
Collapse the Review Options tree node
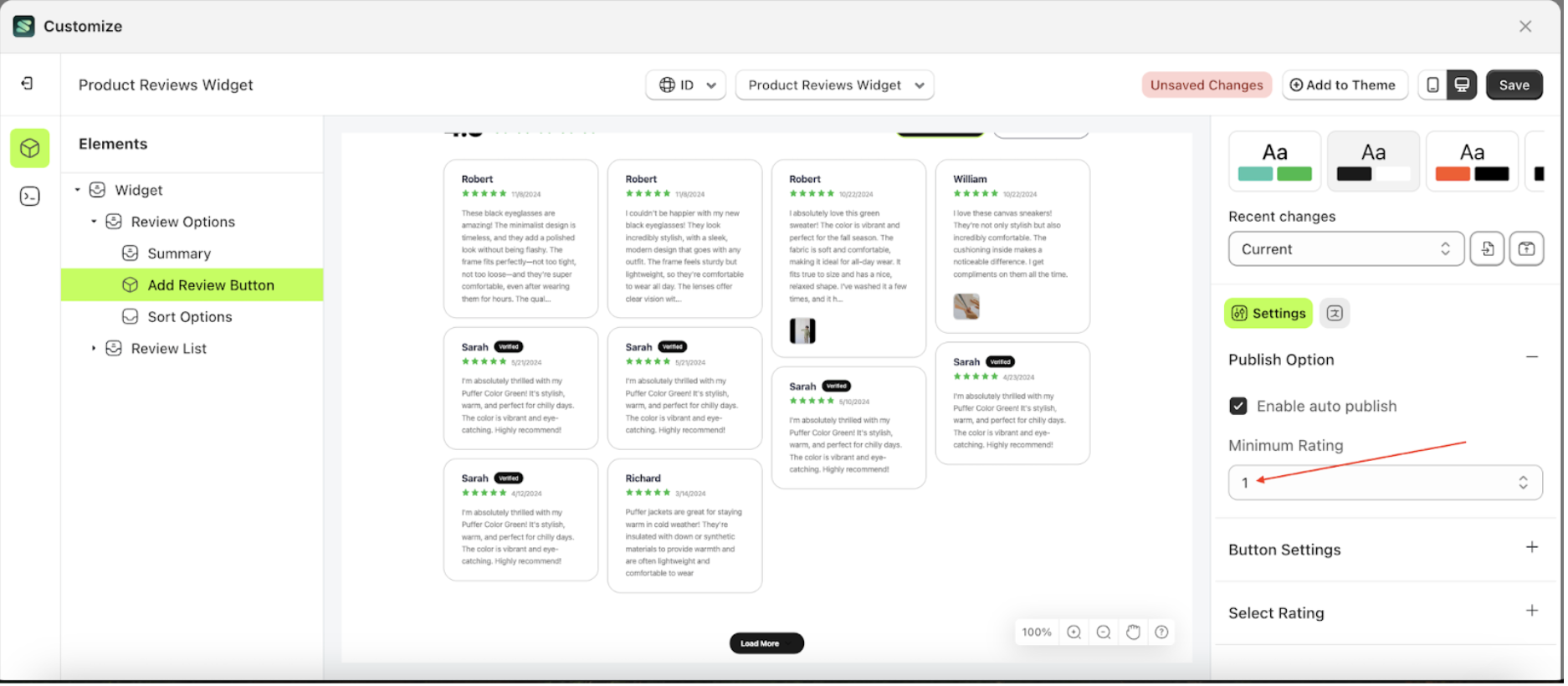(95, 223)
